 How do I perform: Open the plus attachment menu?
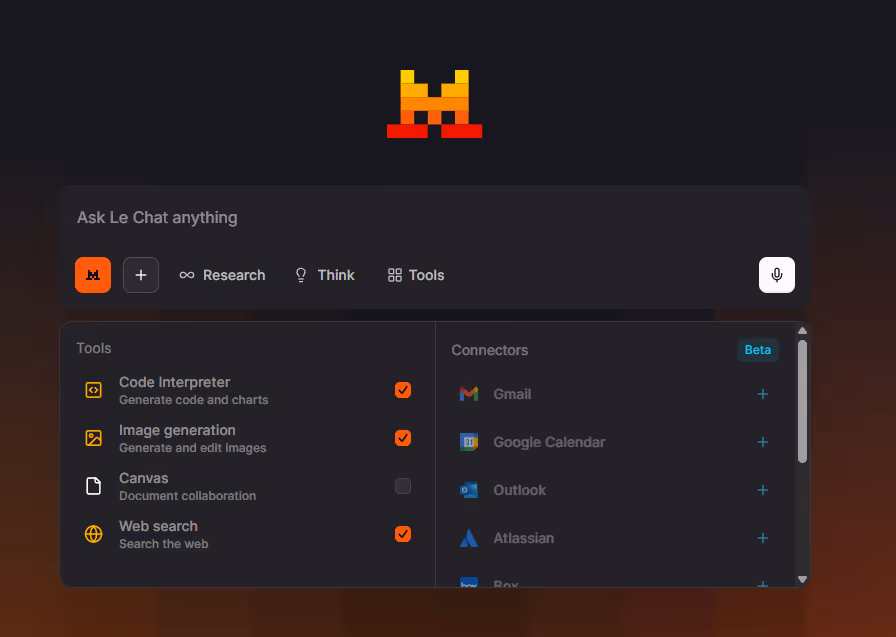140,274
